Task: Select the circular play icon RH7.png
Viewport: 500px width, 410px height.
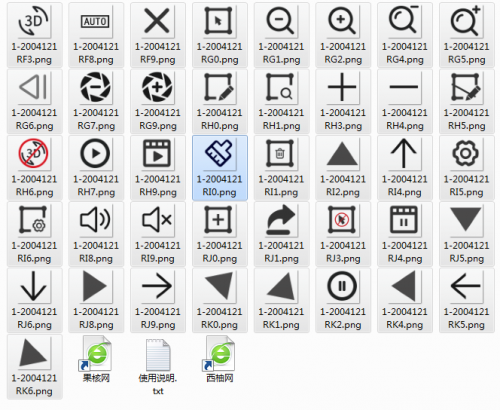Action: click(x=96, y=168)
